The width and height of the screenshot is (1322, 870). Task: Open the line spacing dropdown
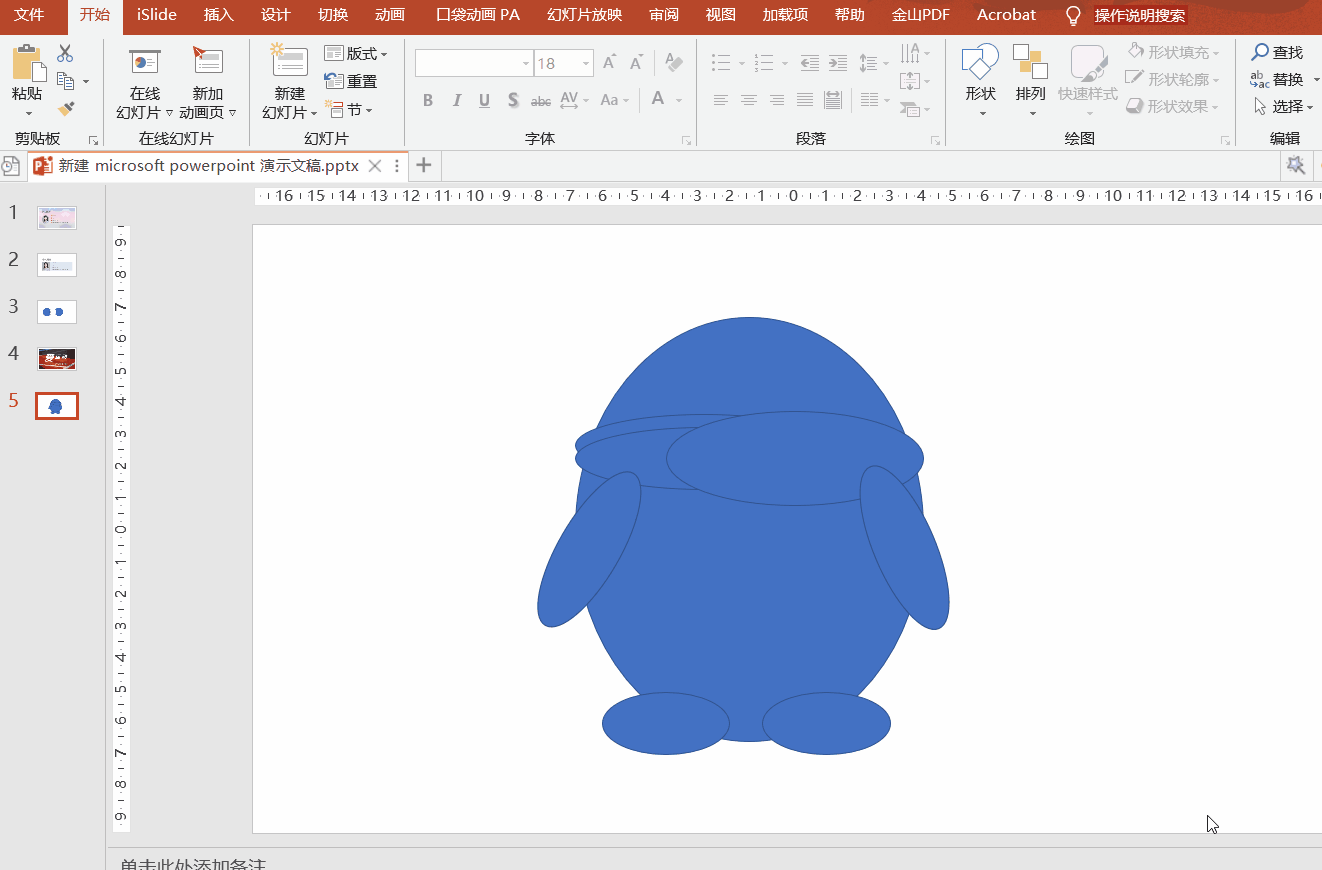(x=874, y=63)
